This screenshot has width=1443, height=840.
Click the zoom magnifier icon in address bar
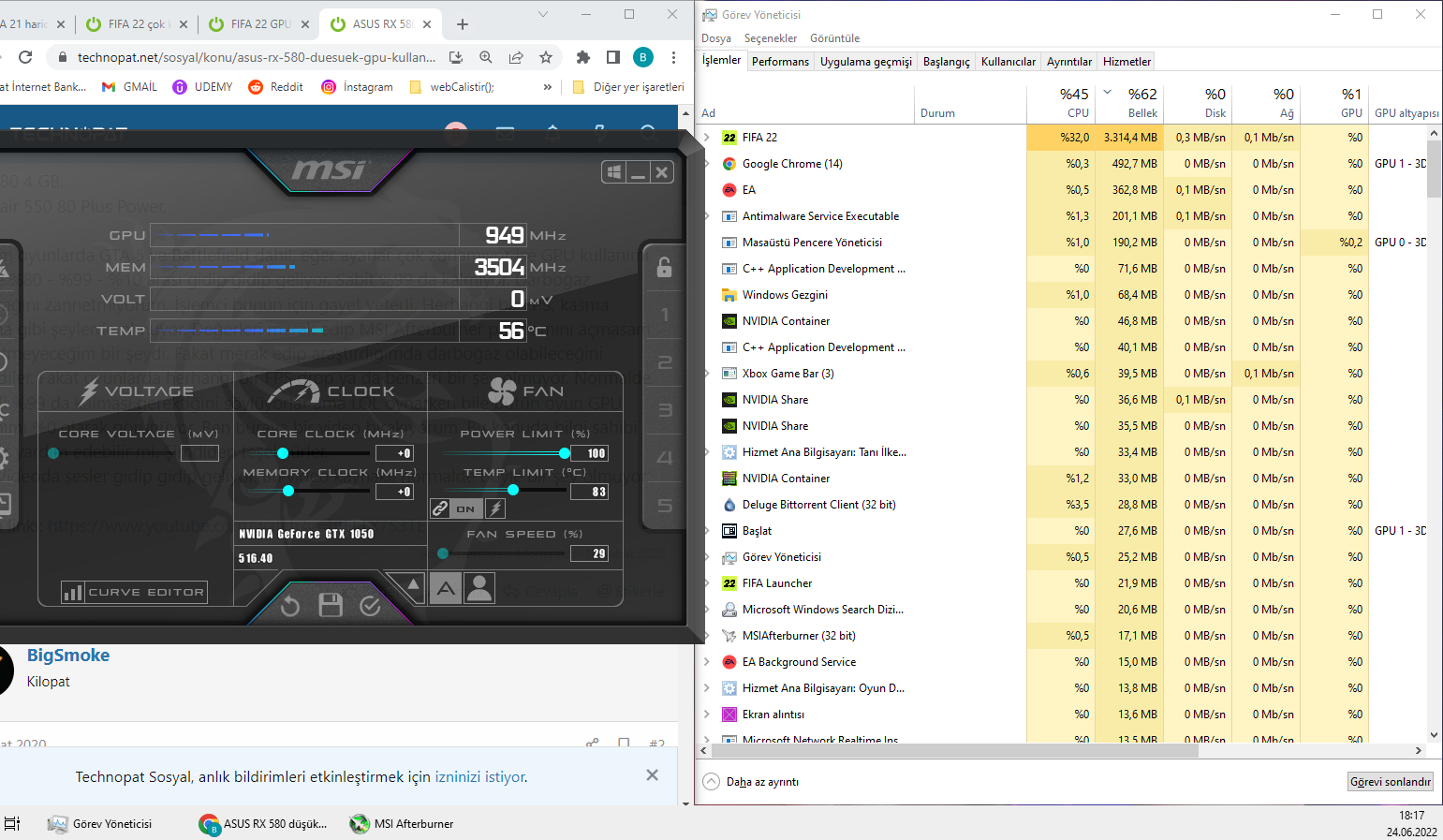(x=486, y=57)
